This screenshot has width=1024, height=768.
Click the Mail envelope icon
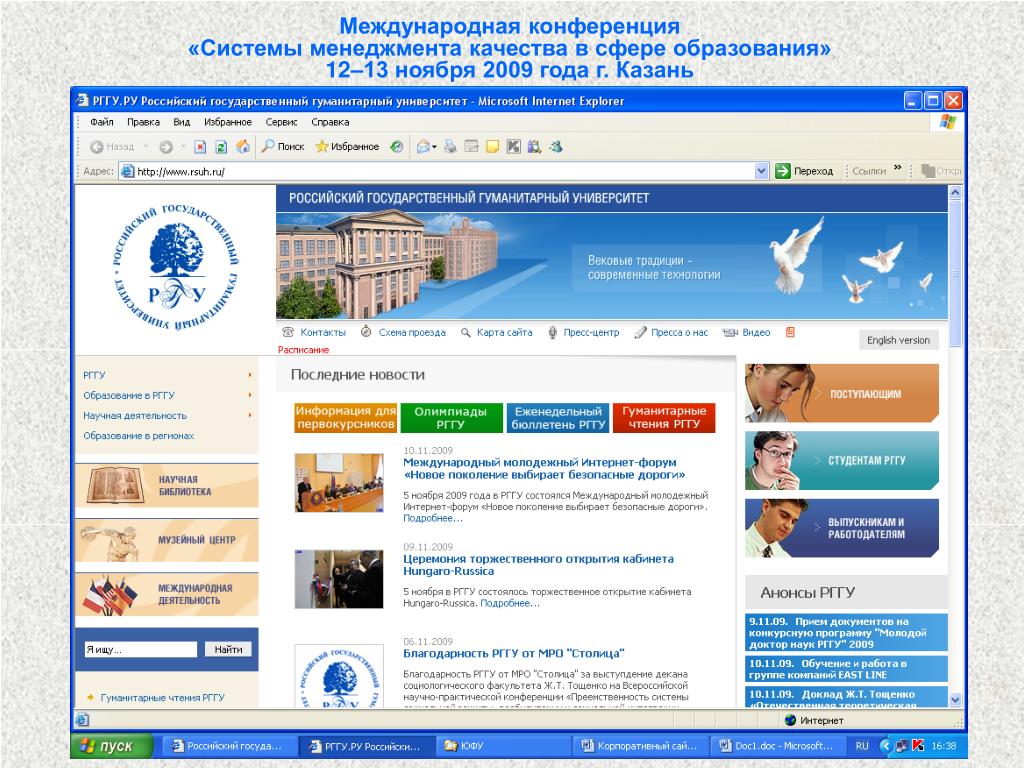pyautogui.click(x=423, y=147)
